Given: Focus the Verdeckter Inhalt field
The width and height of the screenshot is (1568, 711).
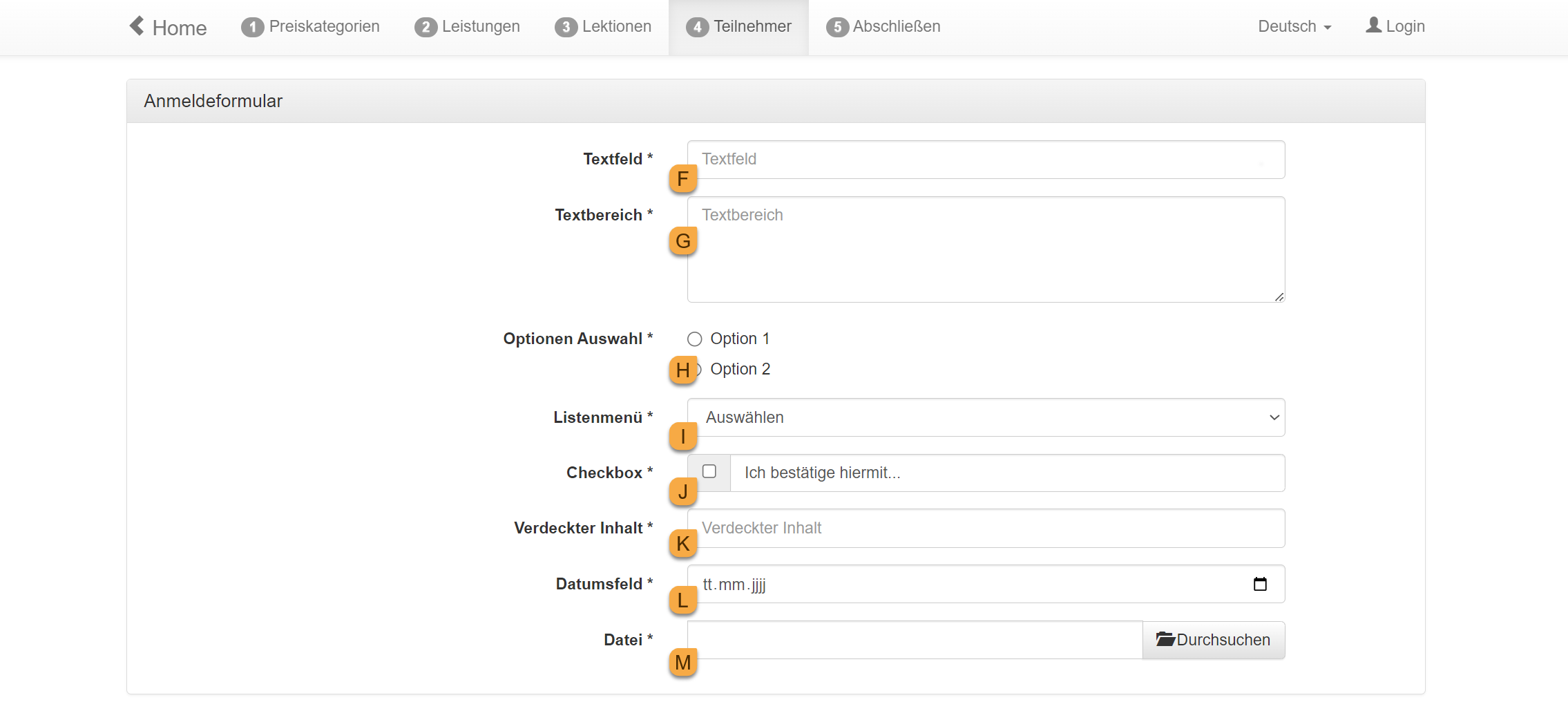Looking at the screenshot, I should (x=986, y=529).
